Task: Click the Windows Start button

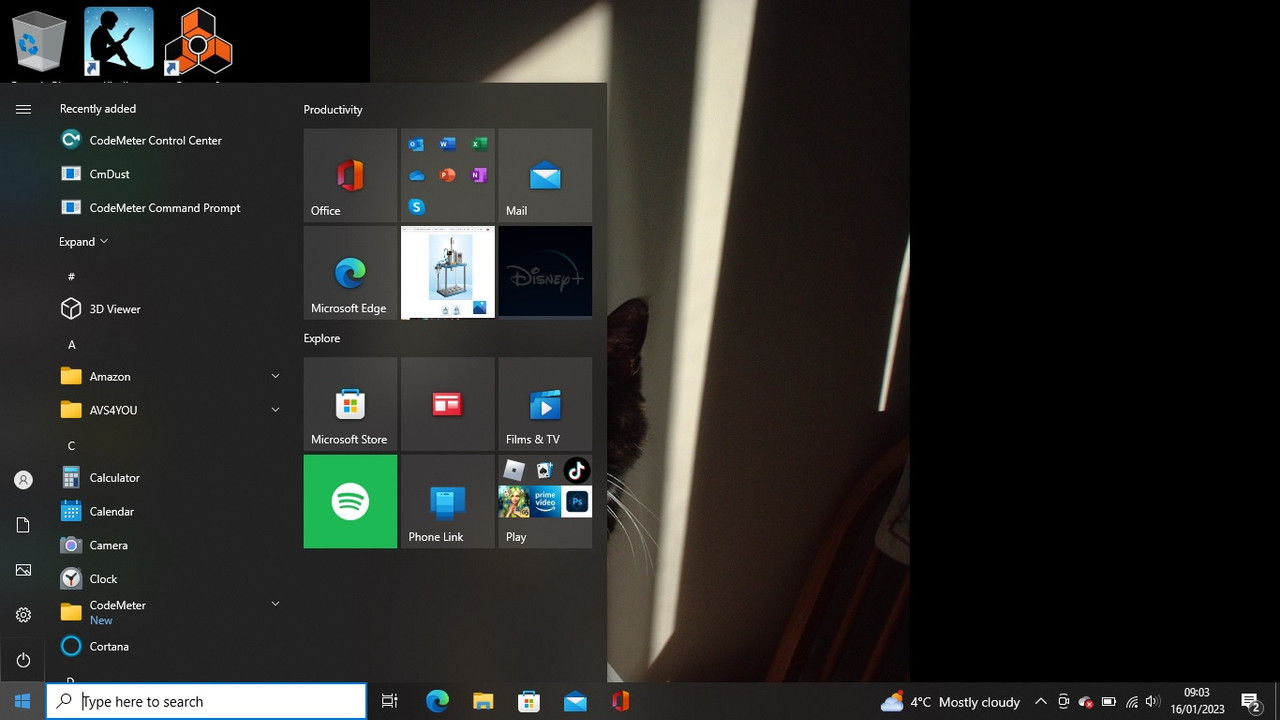Action: point(23,701)
